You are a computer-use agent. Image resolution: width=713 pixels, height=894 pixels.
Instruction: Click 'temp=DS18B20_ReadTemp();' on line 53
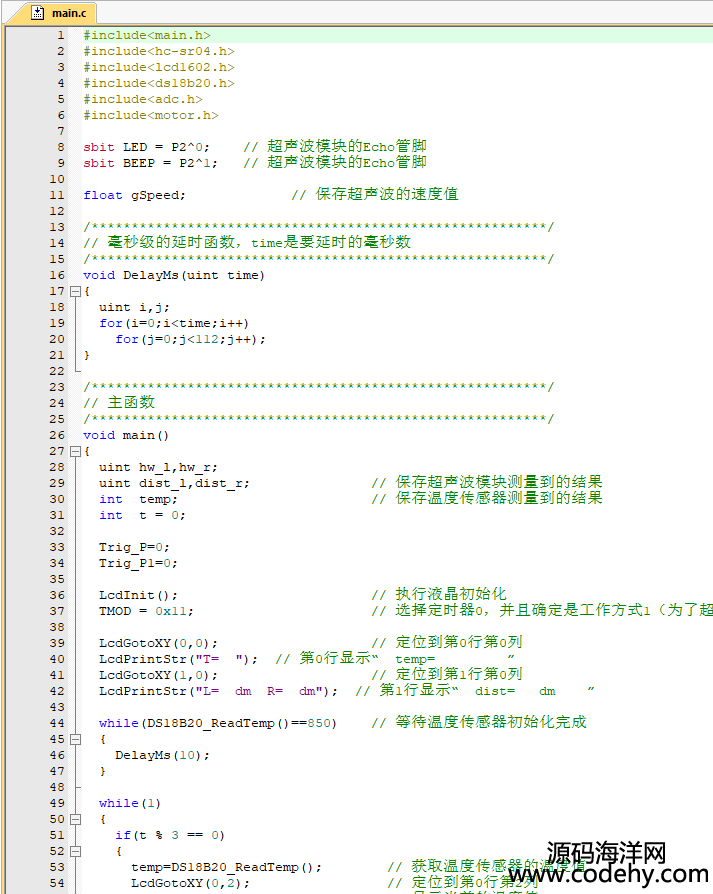226,867
